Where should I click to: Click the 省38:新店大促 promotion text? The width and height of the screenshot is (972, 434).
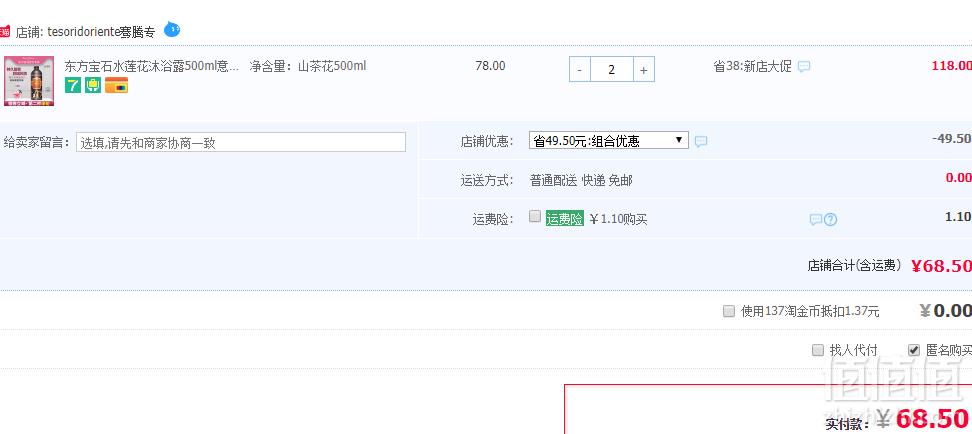[753, 66]
